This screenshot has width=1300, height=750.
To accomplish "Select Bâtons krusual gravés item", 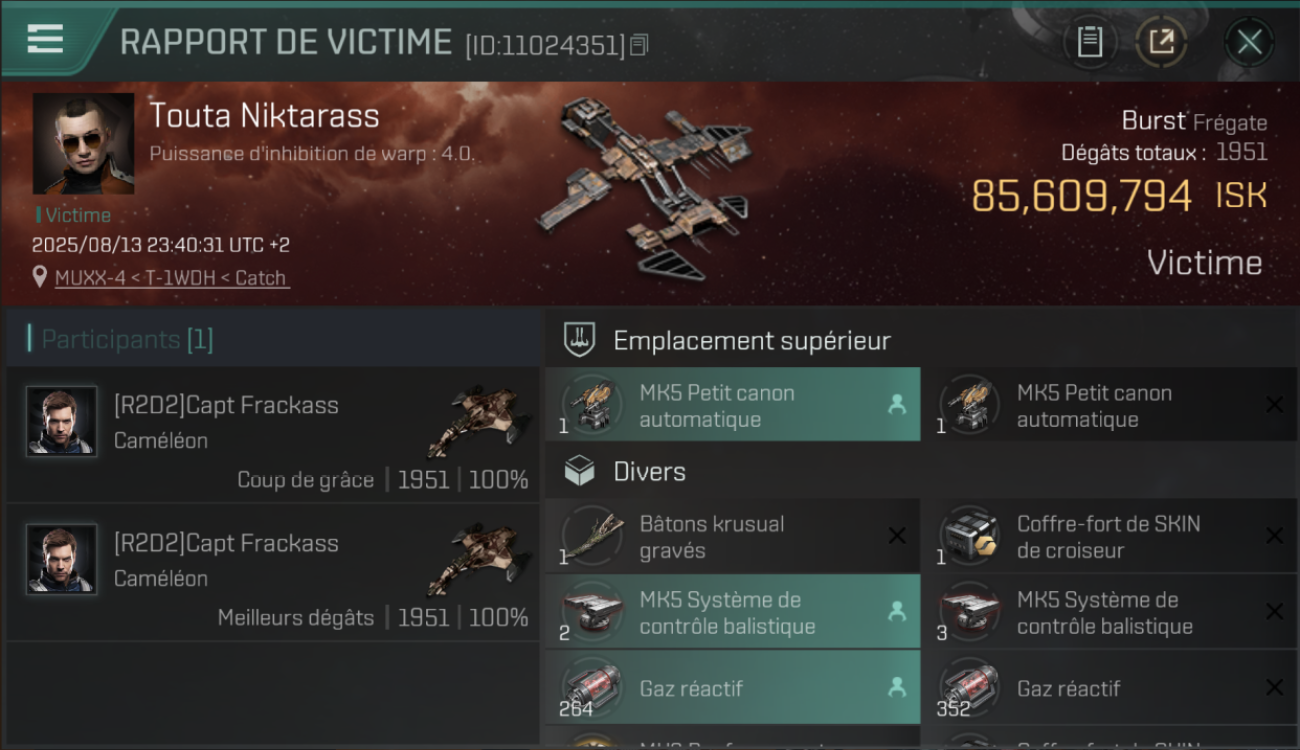I will coord(733,536).
